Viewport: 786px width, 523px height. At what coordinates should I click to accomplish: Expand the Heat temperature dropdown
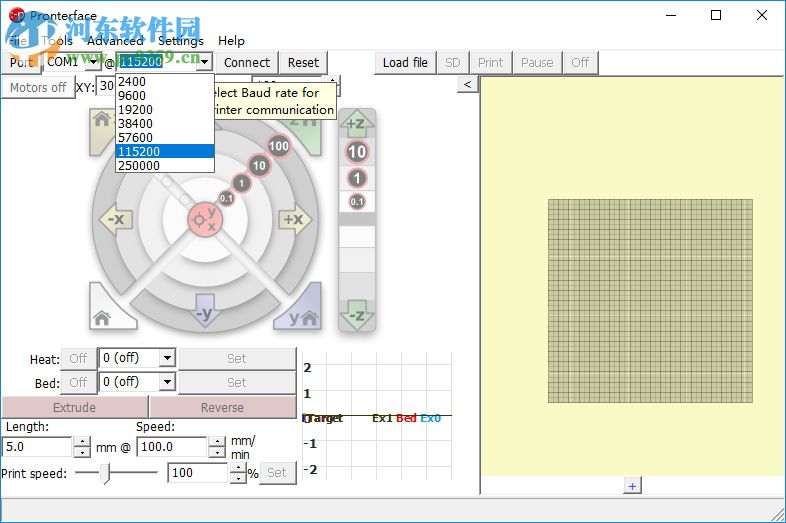point(167,358)
